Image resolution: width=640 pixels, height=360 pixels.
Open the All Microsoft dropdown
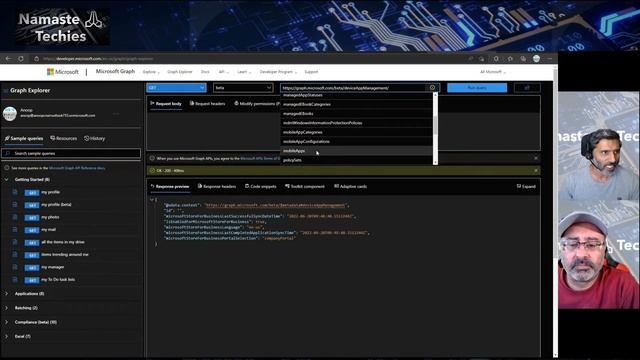[x=493, y=72]
